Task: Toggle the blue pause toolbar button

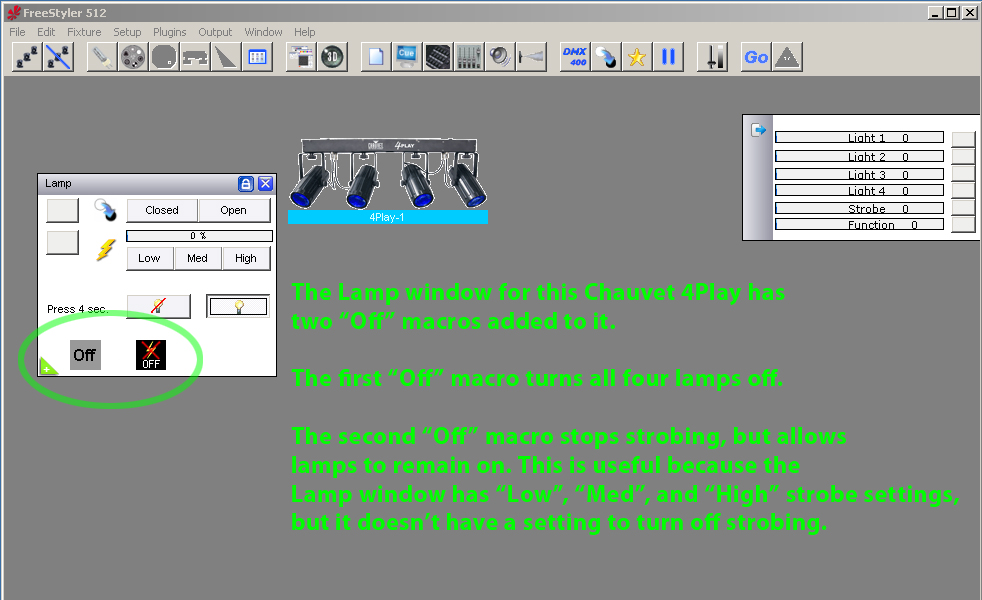Action: (668, 57)
